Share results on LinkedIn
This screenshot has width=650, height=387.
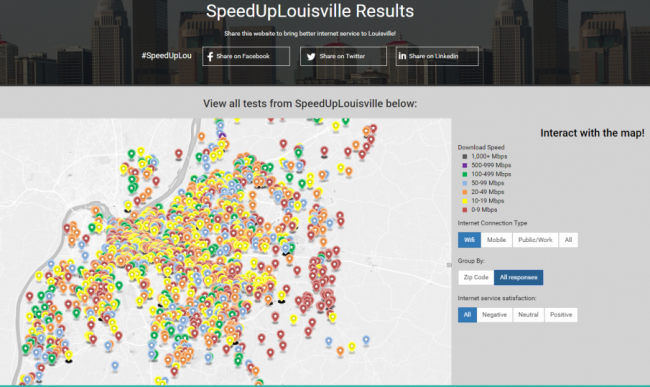437,56
